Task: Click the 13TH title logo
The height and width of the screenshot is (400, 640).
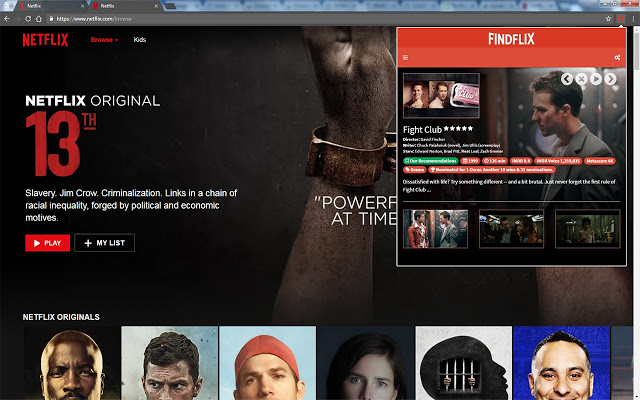Action: (61, 144)
